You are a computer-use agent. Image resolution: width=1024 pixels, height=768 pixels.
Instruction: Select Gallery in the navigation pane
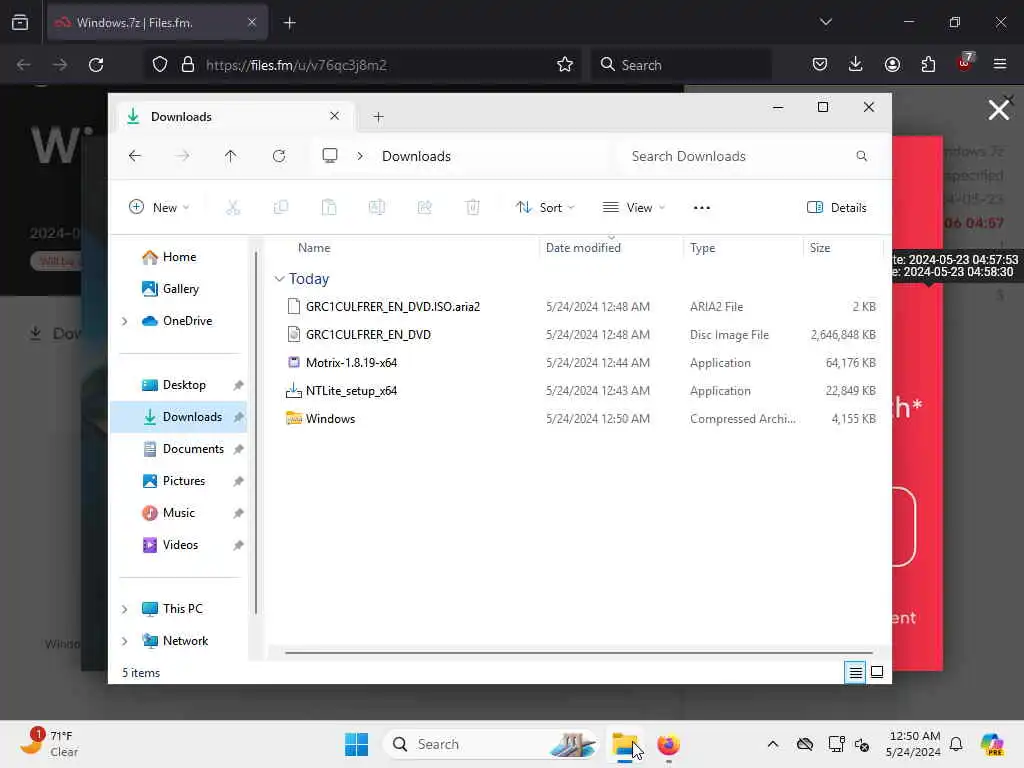[x=178, y=289]
